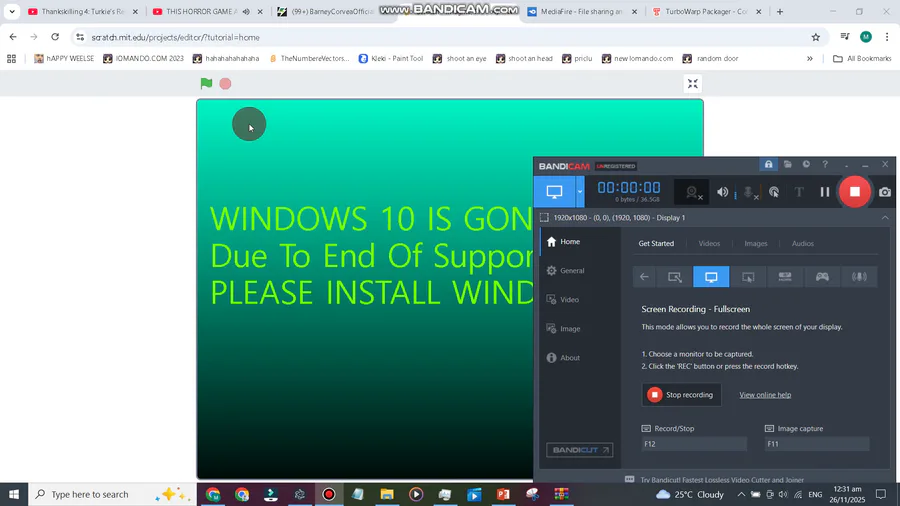Open About section in Bandicam sidebar
Screen dimensions: 900x506
click(580, 357)
